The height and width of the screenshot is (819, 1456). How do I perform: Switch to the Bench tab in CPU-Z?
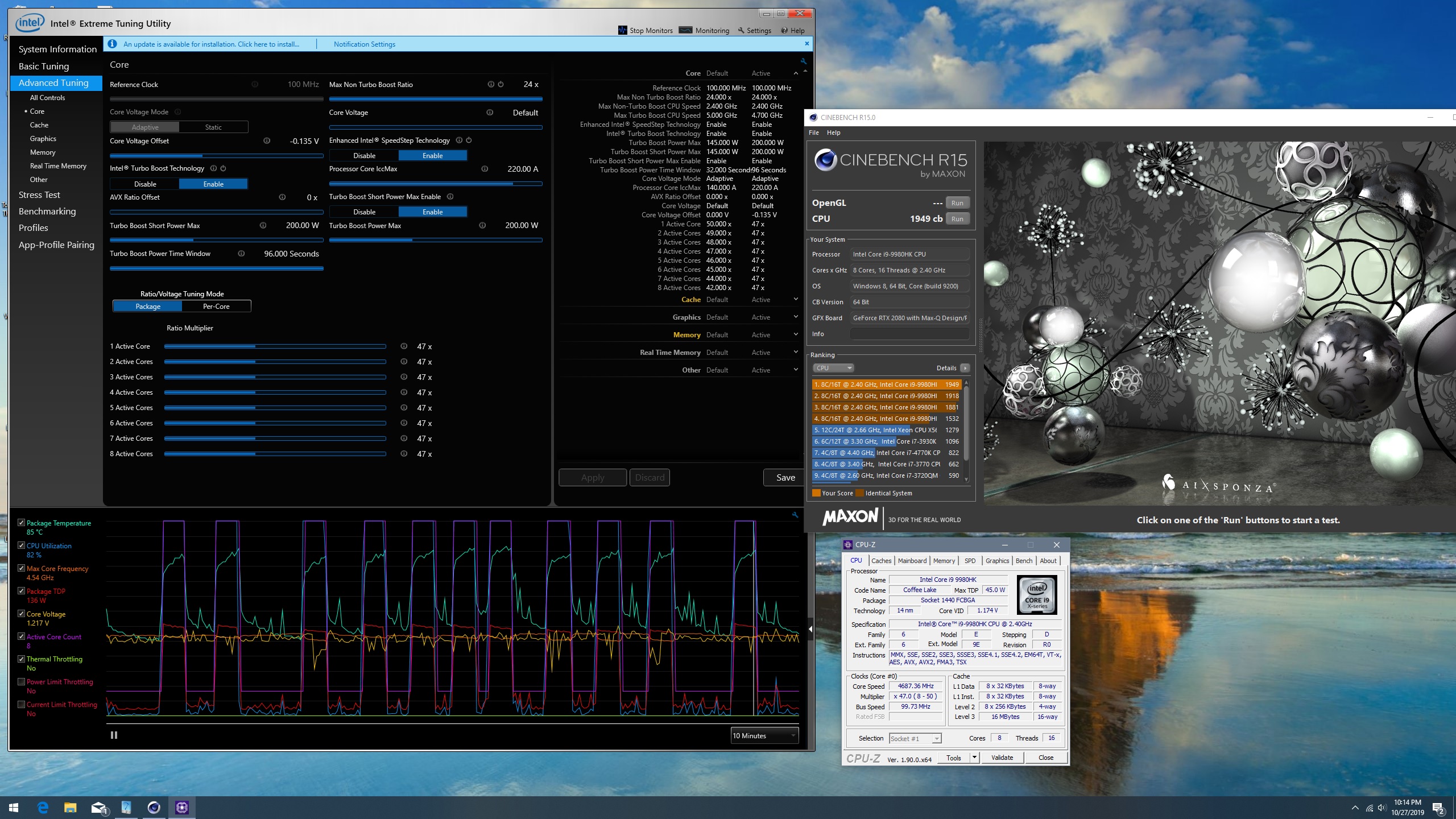point(1024,561)
